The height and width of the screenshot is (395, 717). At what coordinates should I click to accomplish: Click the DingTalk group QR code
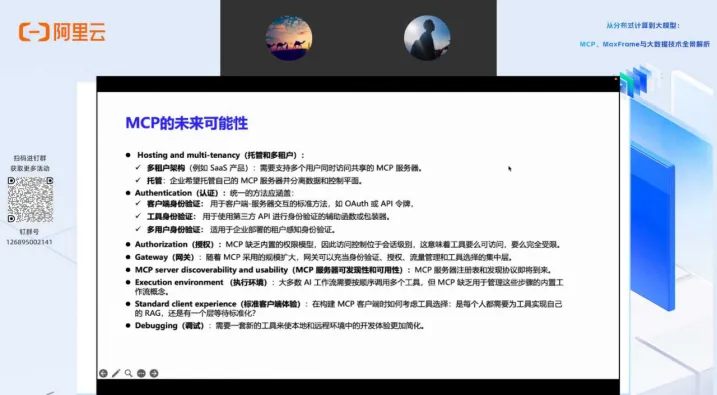click(x=30, y=199)
